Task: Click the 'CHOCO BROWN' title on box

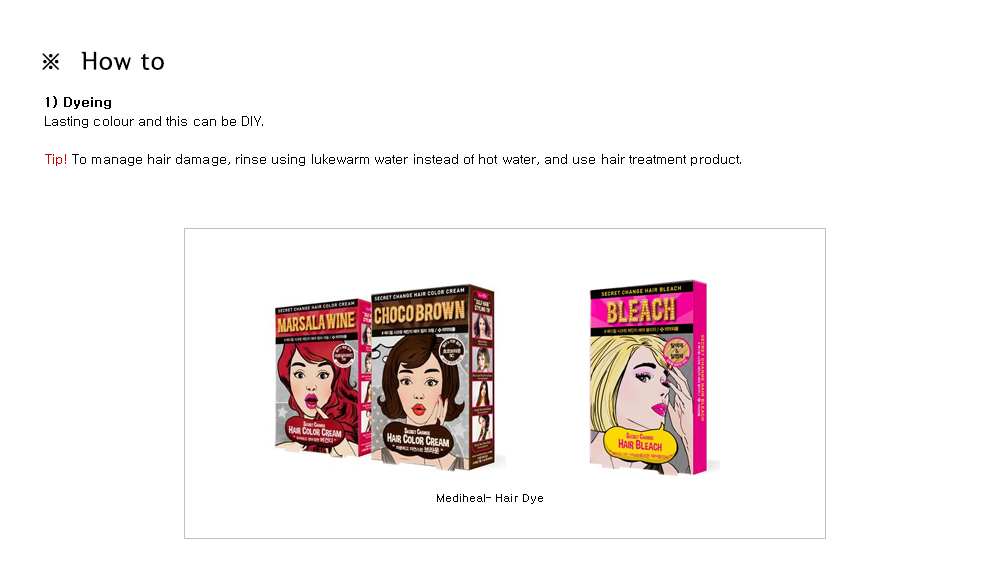Action: tap(420, 313)
